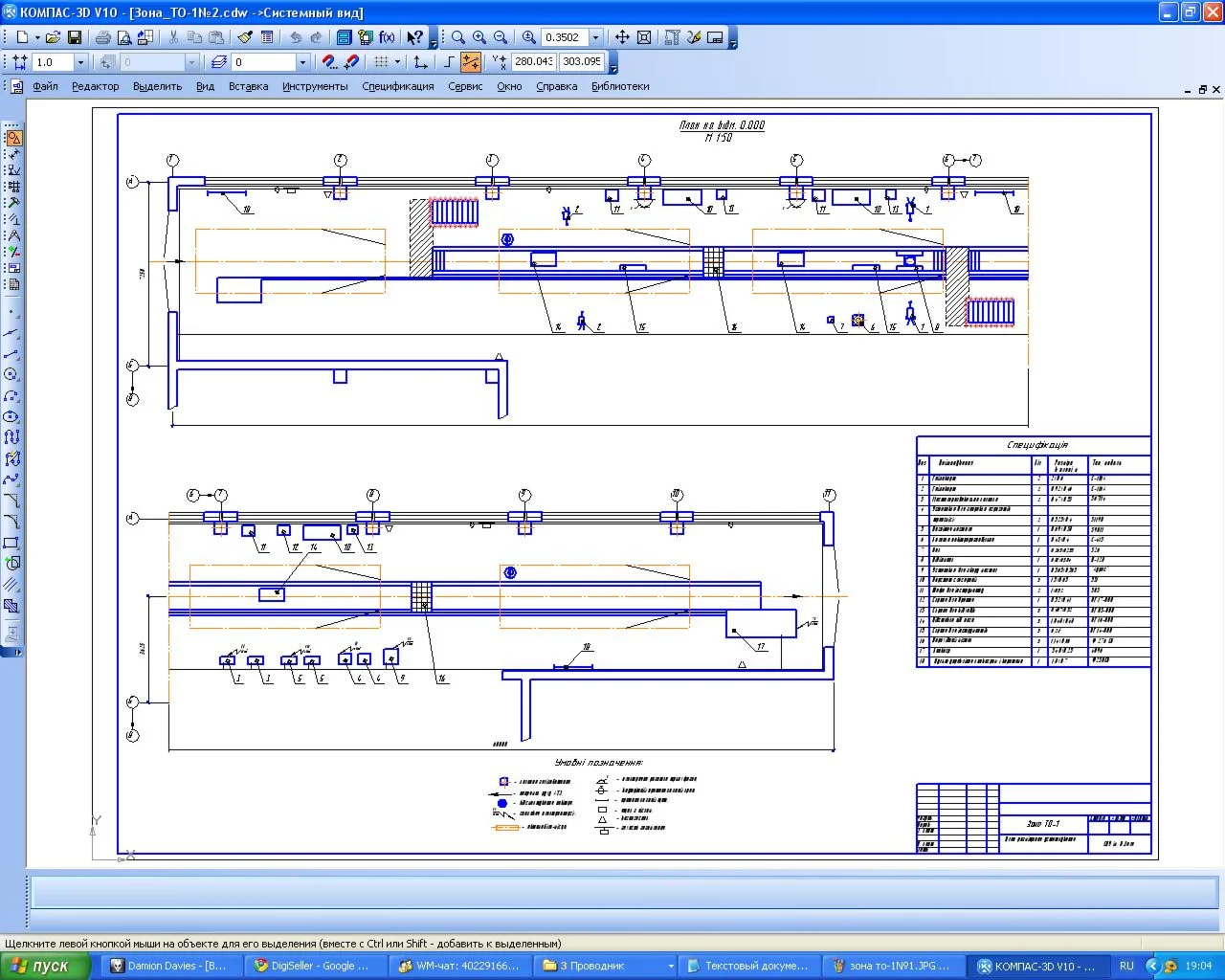Open the Инструменты menu
The width and height of the screenshot is (1225, 980).
click(x=315, y=86)
